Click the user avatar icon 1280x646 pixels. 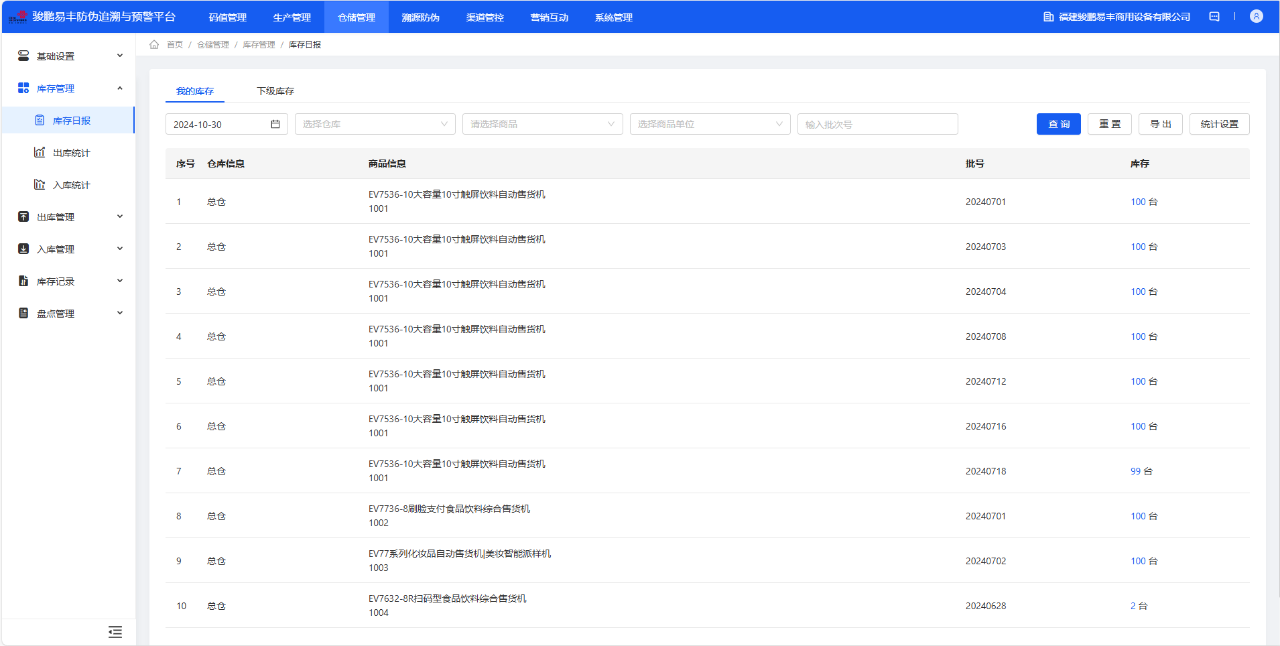(1256, 17)
